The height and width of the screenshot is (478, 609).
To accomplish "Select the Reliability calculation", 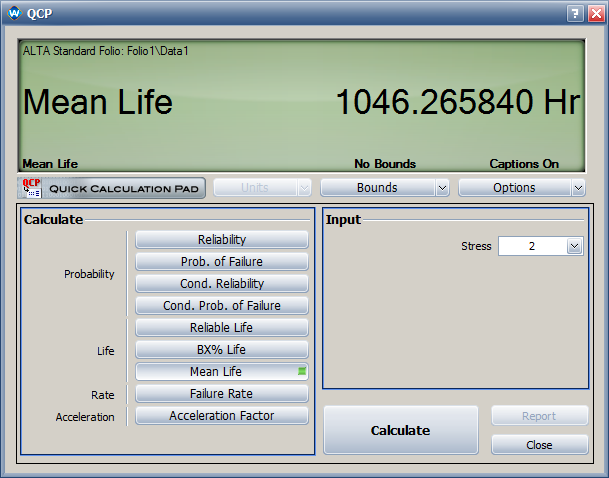I will [x=221, y=240].
